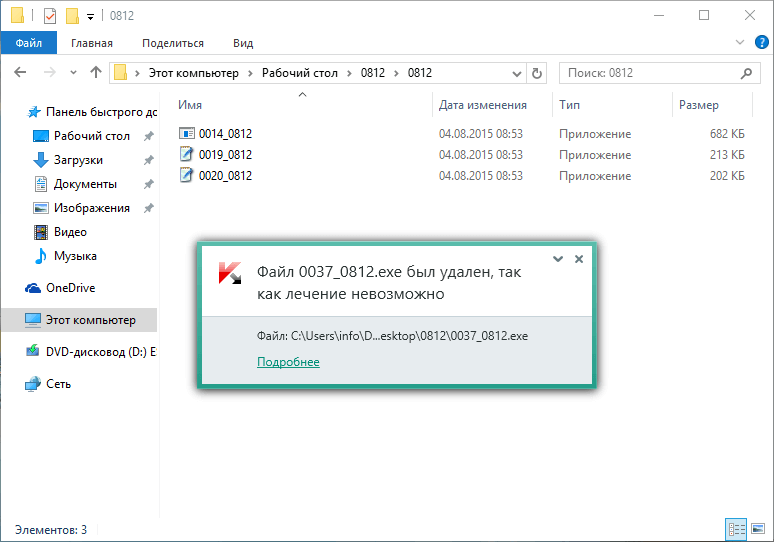Open Видео in the navigation pane
774x542 pixels.
coord(60,232)
